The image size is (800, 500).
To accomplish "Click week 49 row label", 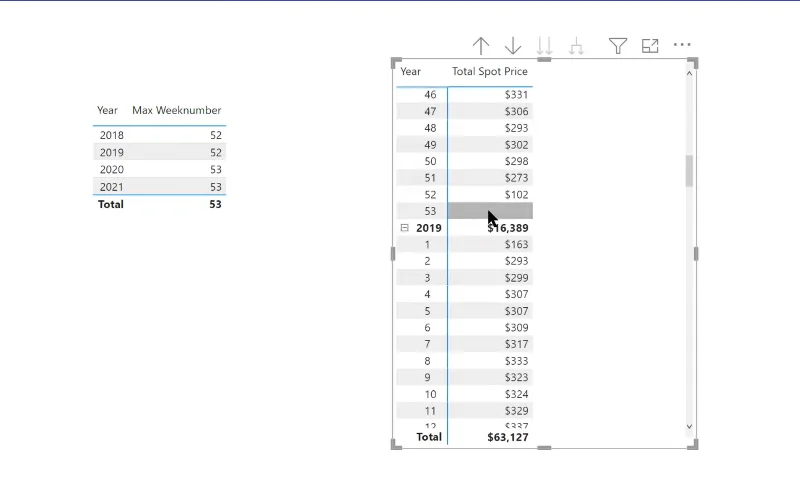I will pyautogui.click(x=430, y=145).
